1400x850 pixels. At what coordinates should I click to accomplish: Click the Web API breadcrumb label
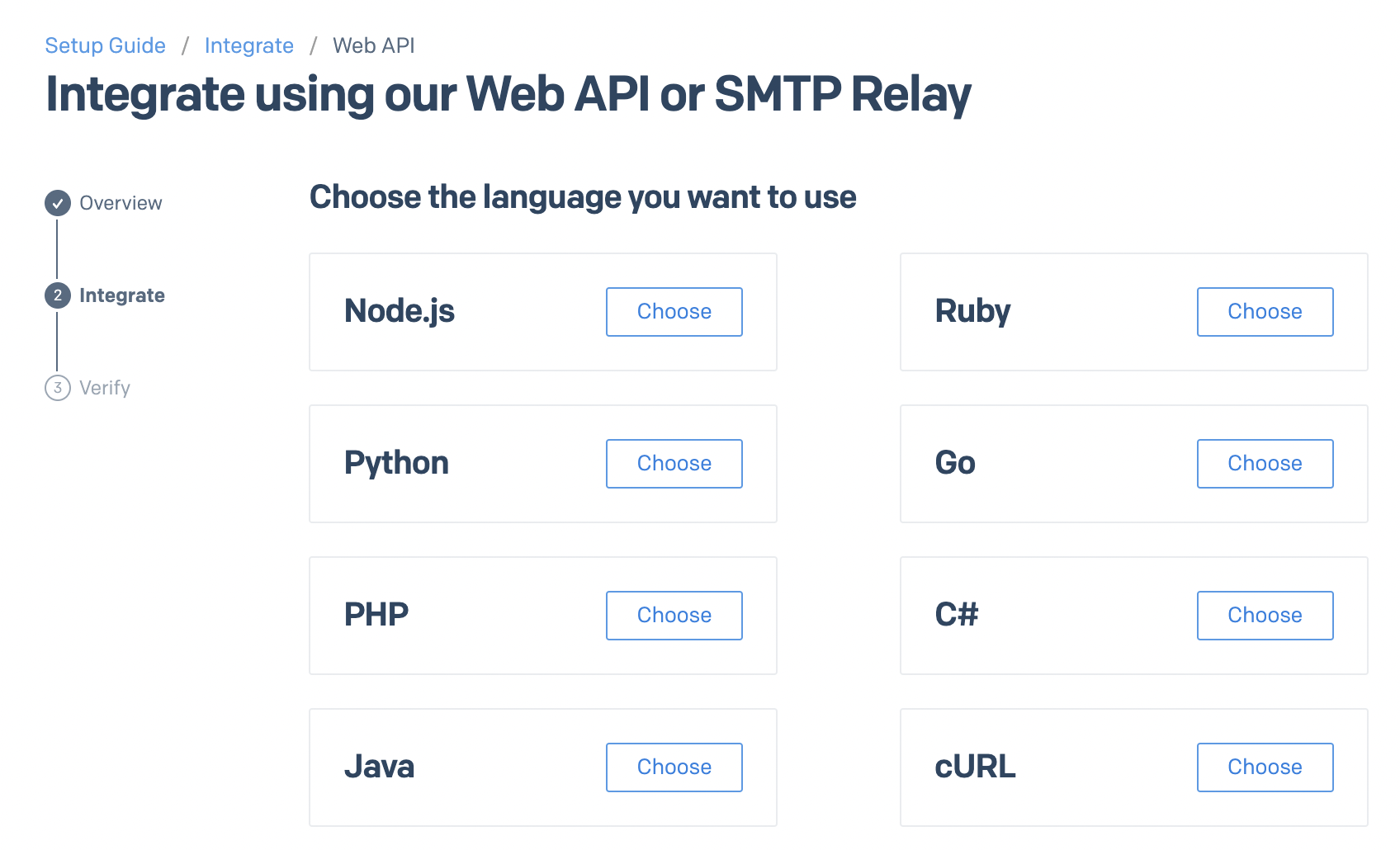point(373,45)
